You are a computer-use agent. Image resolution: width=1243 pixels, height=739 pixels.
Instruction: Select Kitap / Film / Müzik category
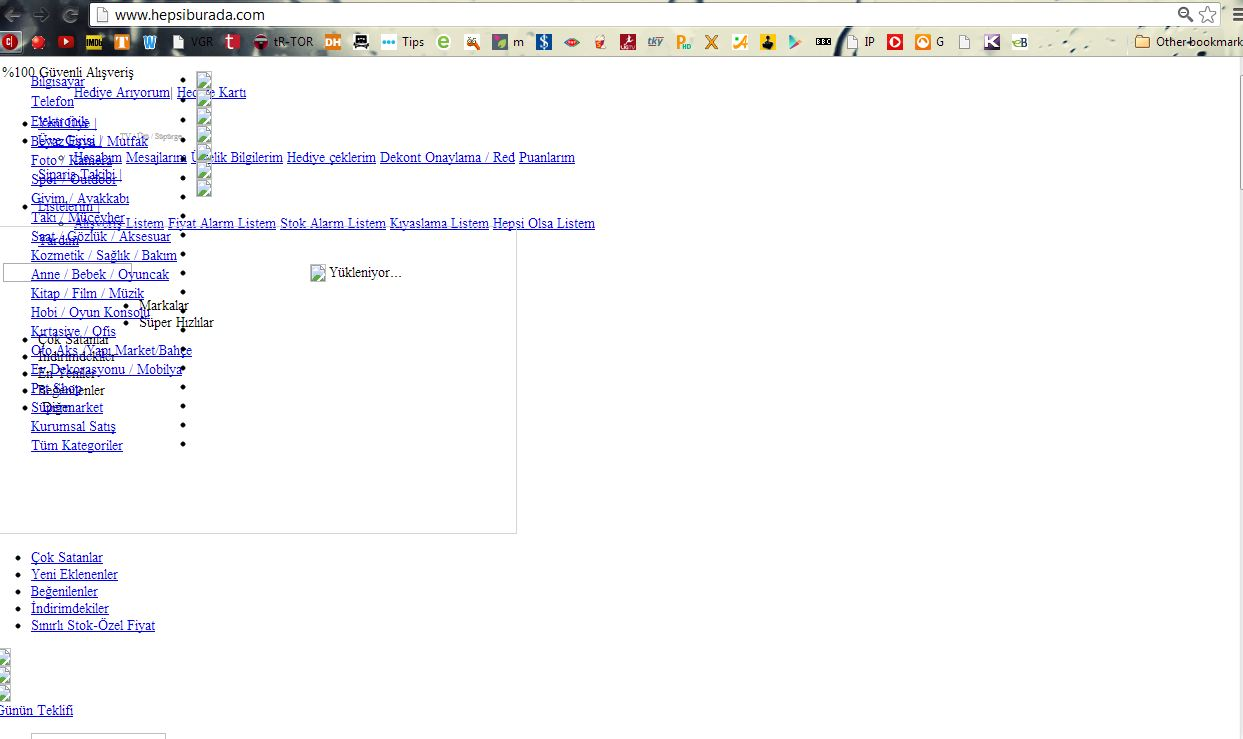click(87, 293)
